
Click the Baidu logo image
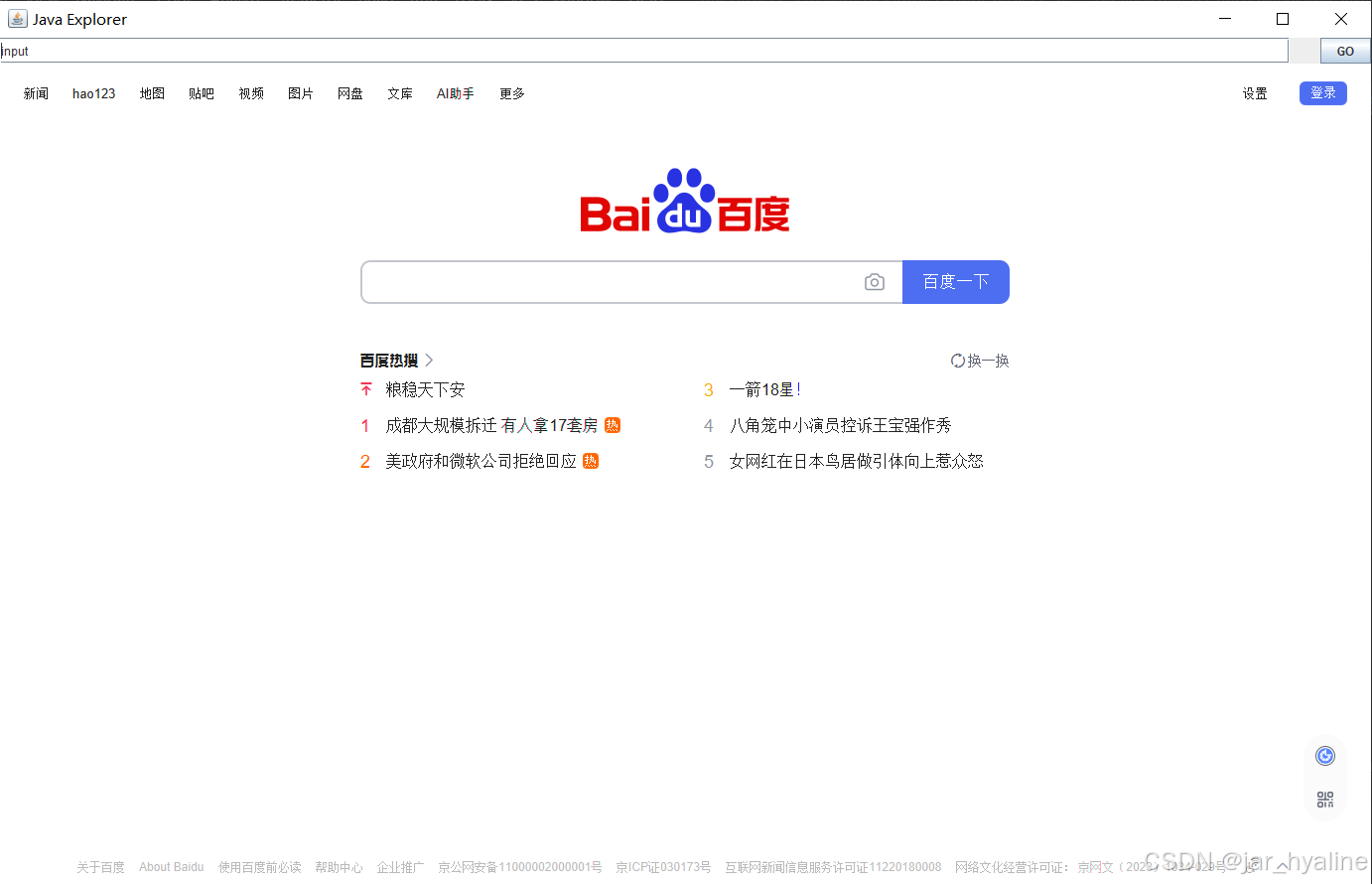pyautogui.click(x=685, y=201)
